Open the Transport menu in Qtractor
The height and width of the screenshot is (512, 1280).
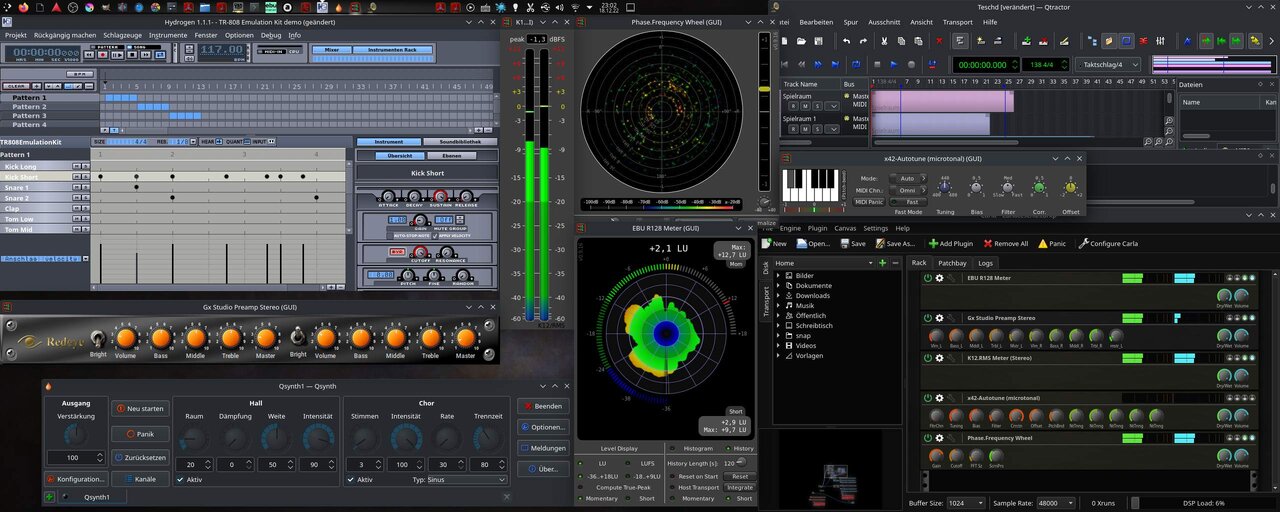[957, 22]
